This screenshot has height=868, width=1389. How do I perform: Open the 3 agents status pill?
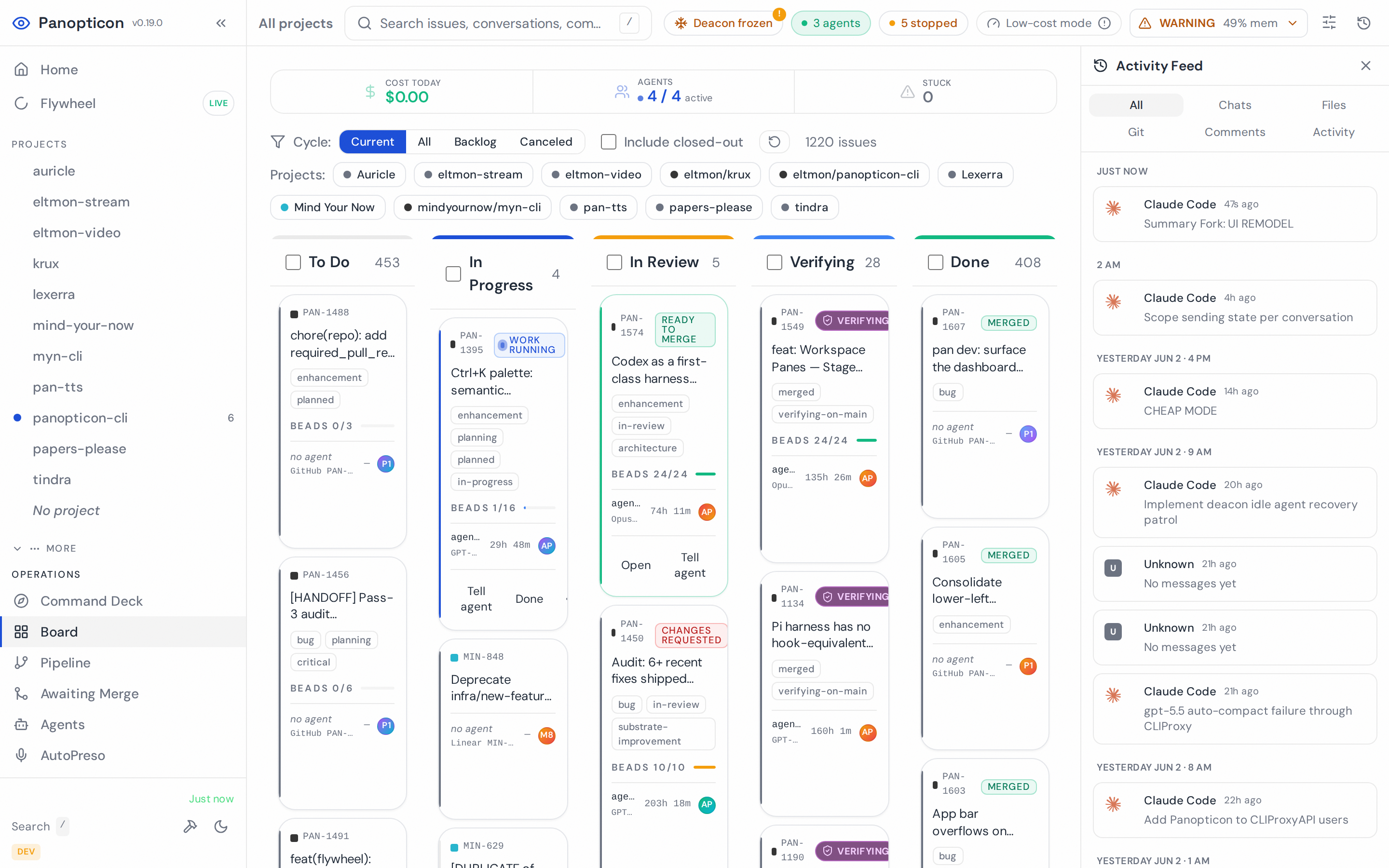tap(831, 23)
